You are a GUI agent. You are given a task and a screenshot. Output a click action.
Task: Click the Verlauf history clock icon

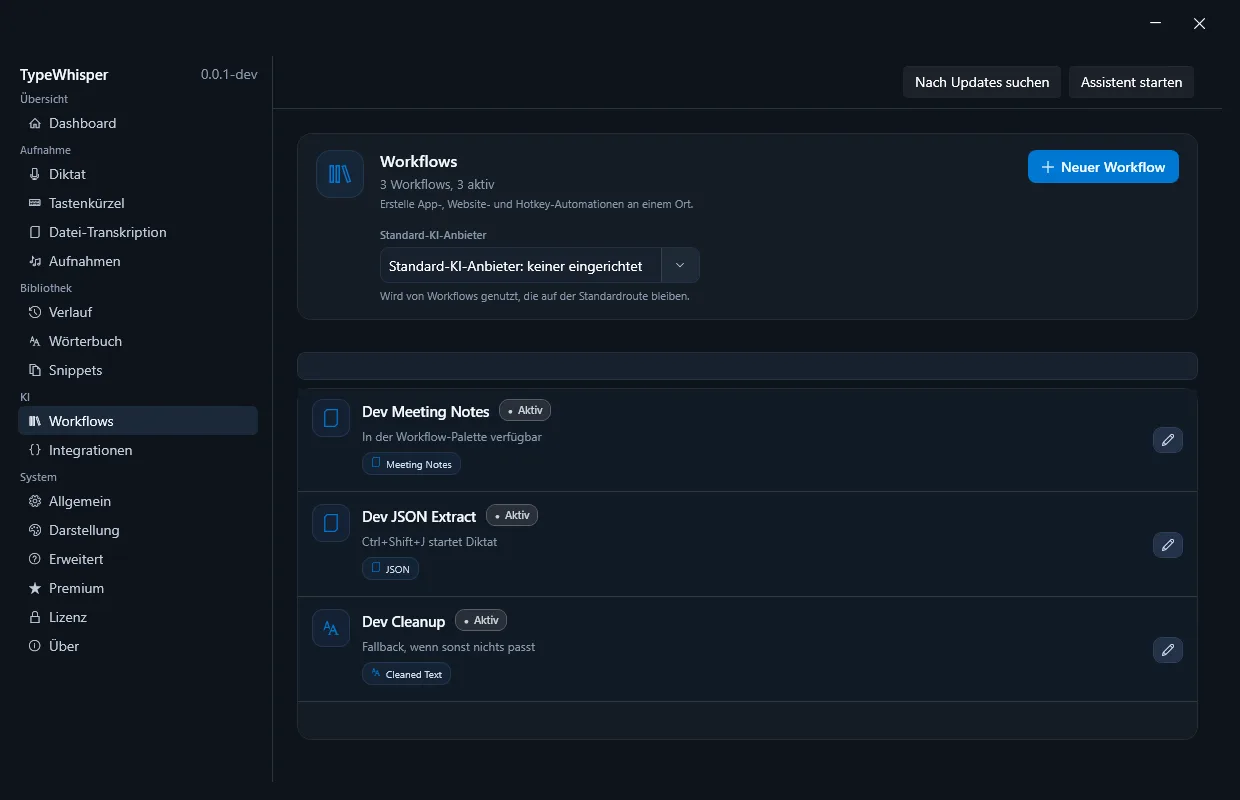36,312
